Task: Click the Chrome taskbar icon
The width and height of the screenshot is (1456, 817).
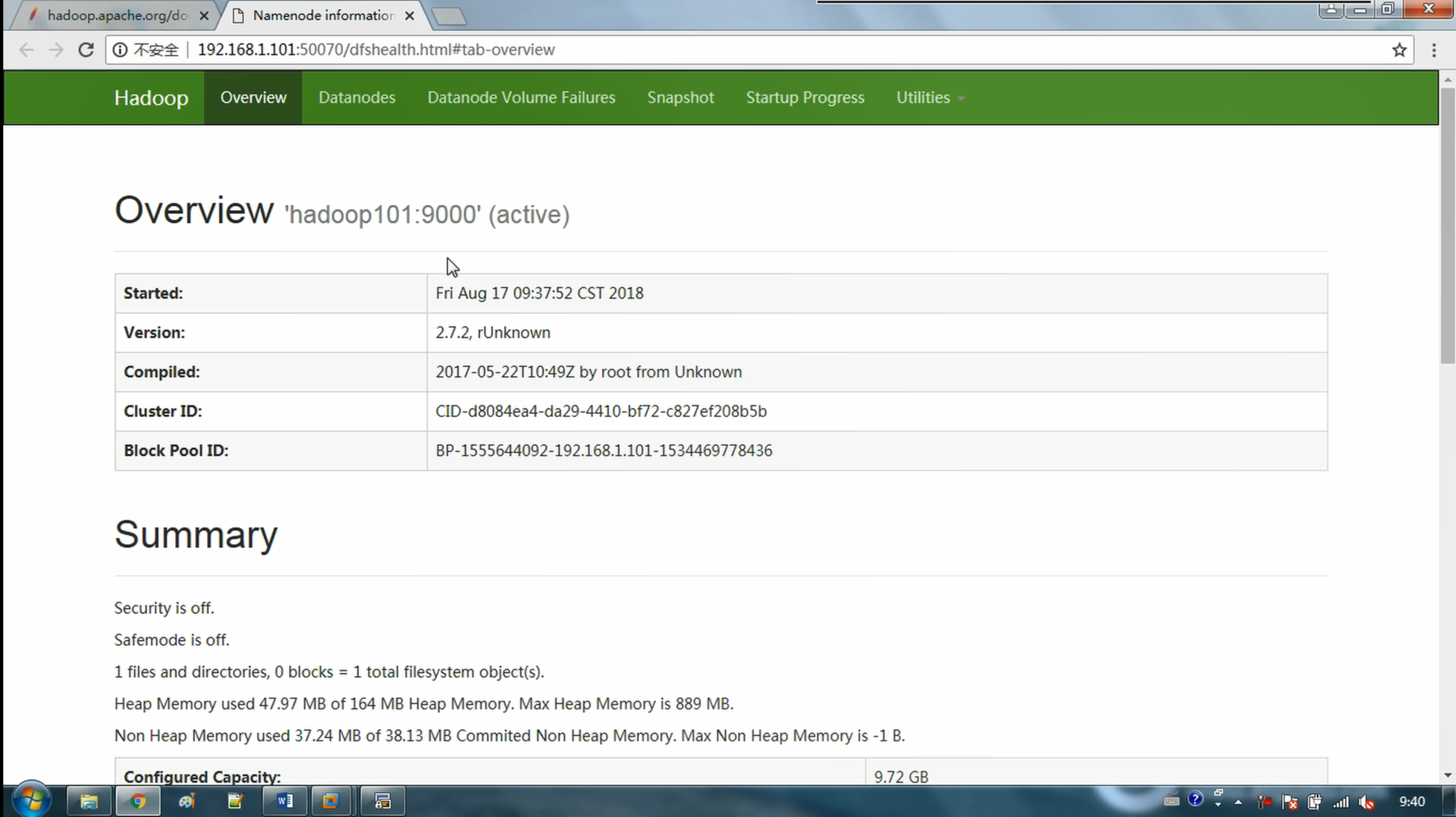Action: tap(137, 801)
